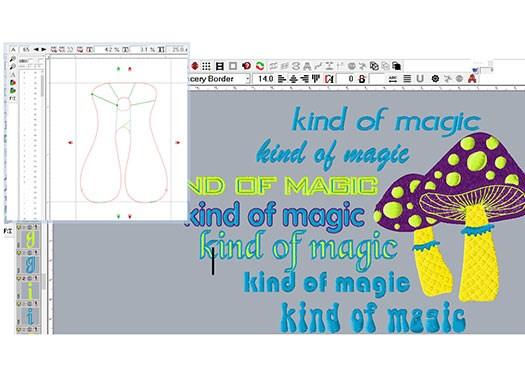Click the bold B icon beside the 0 field
This screenshot has width=525, height=387.
point(362,79)
